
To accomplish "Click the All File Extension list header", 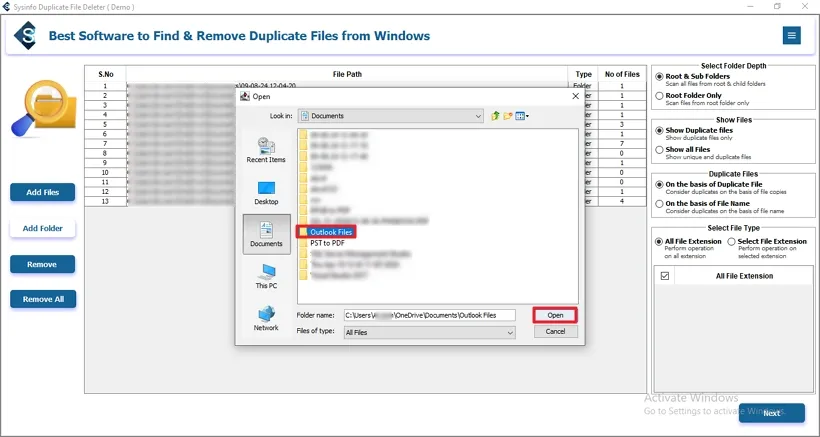I will pos(744,276).
